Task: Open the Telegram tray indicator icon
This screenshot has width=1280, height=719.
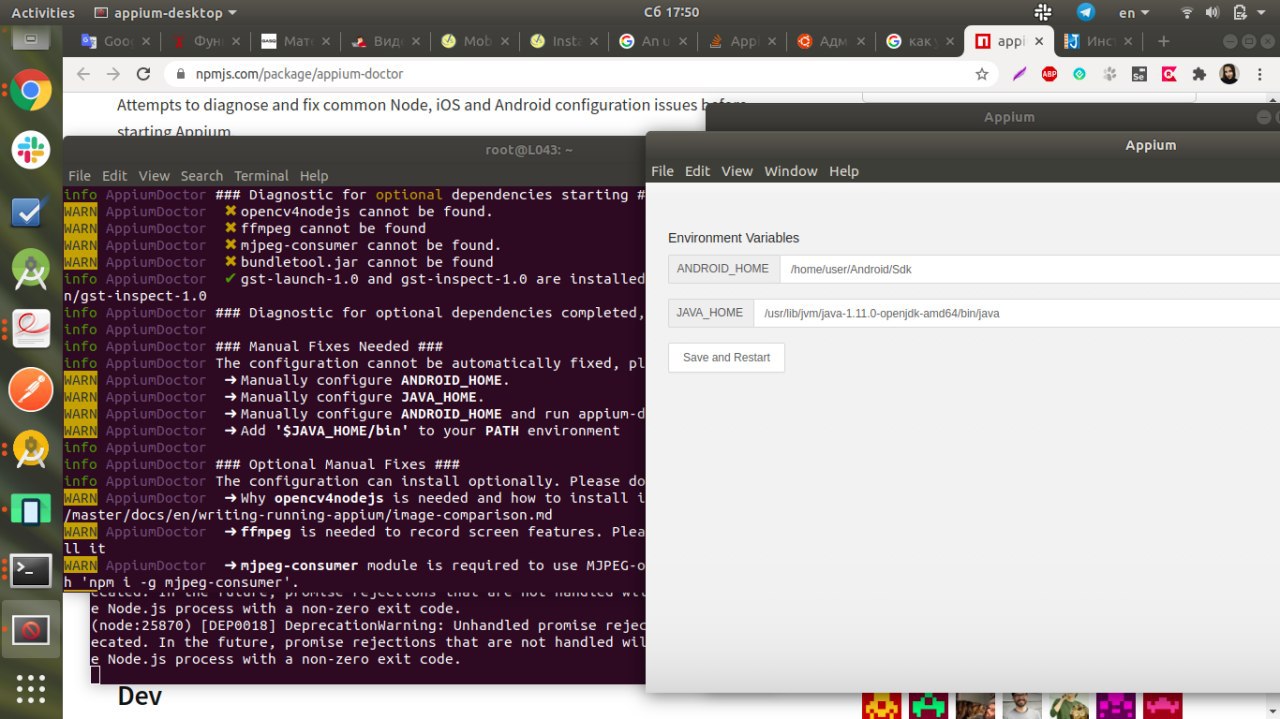Action: click(x=1086, y=13)
